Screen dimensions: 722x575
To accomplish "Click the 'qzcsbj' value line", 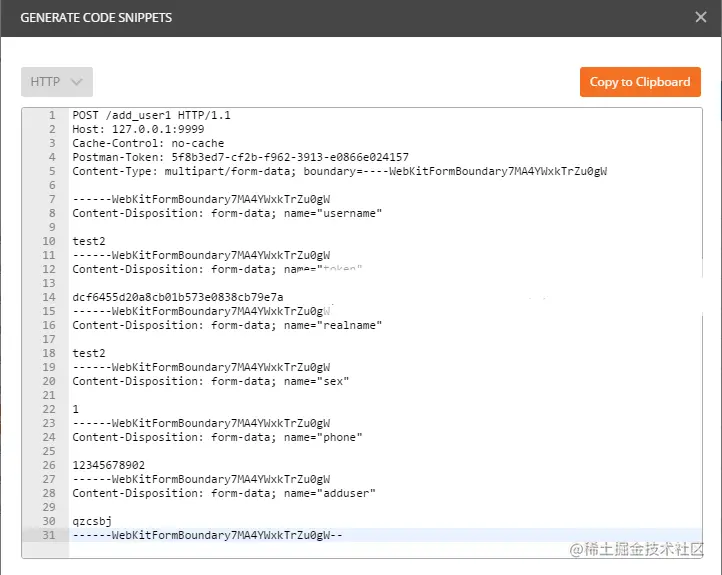I will click(92, 522).
